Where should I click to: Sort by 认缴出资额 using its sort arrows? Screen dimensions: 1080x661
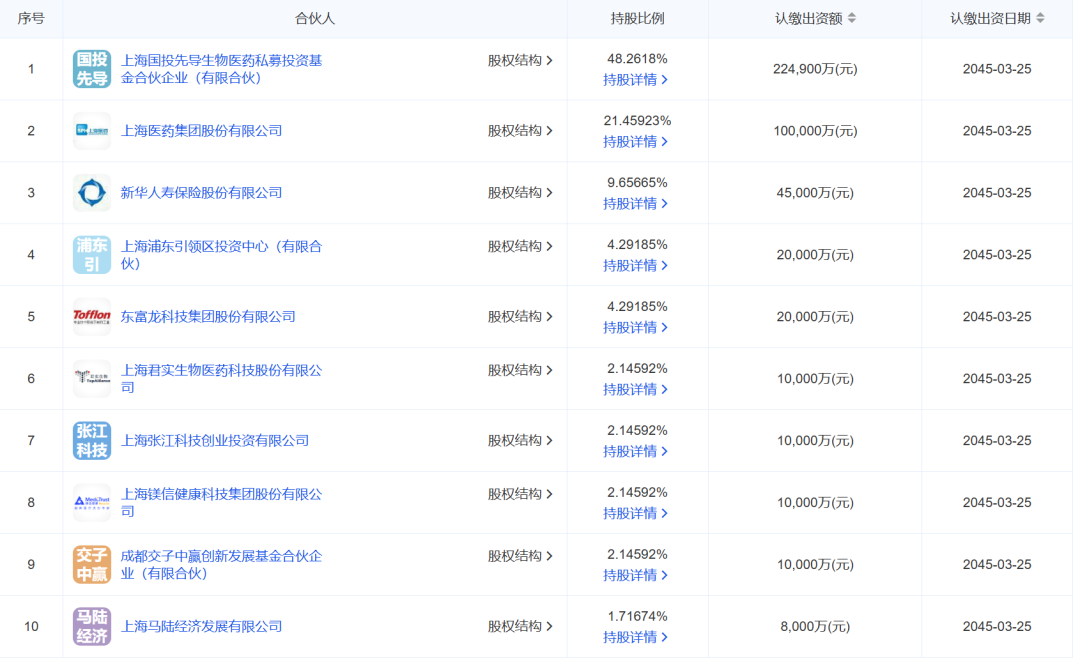point(852,19)
